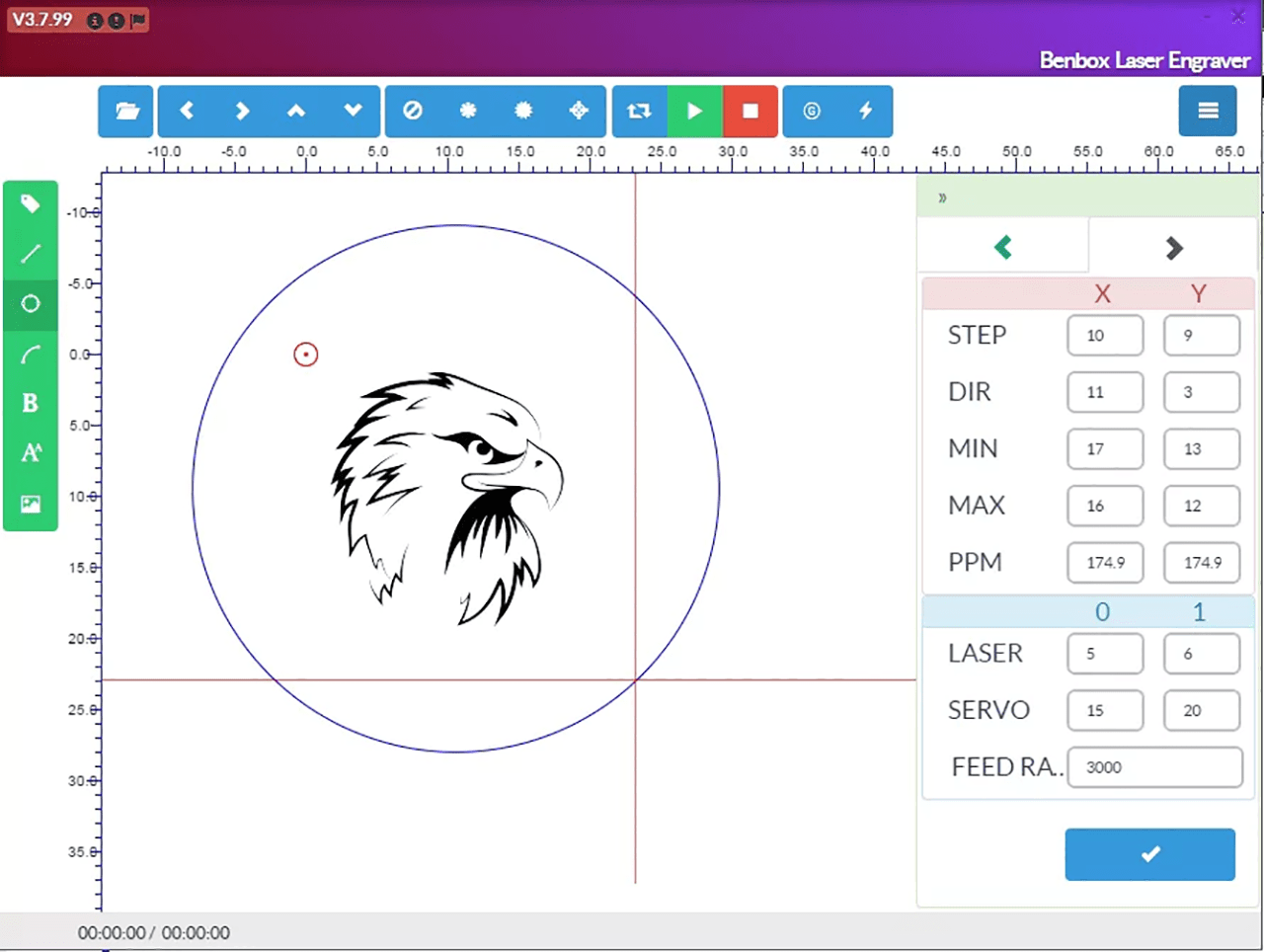1264x952 pixels.
Task: Select the arc drawing tool
Action: coord(31,355)
